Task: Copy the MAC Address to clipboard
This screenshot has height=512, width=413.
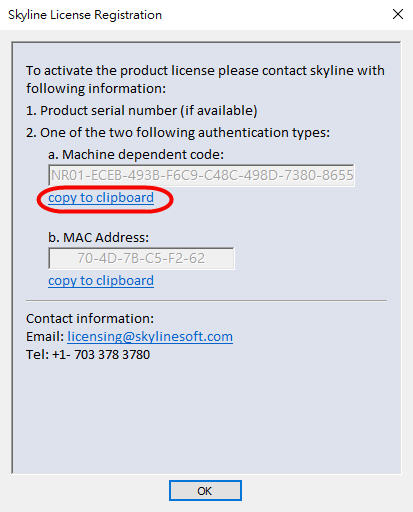Action: [101, 281]
